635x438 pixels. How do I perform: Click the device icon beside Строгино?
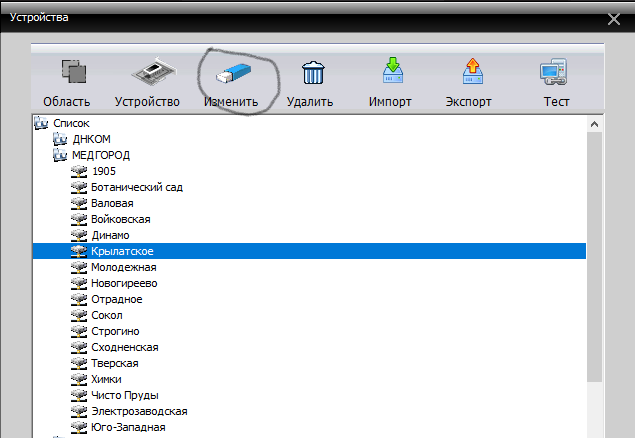(x=79, y=331)
